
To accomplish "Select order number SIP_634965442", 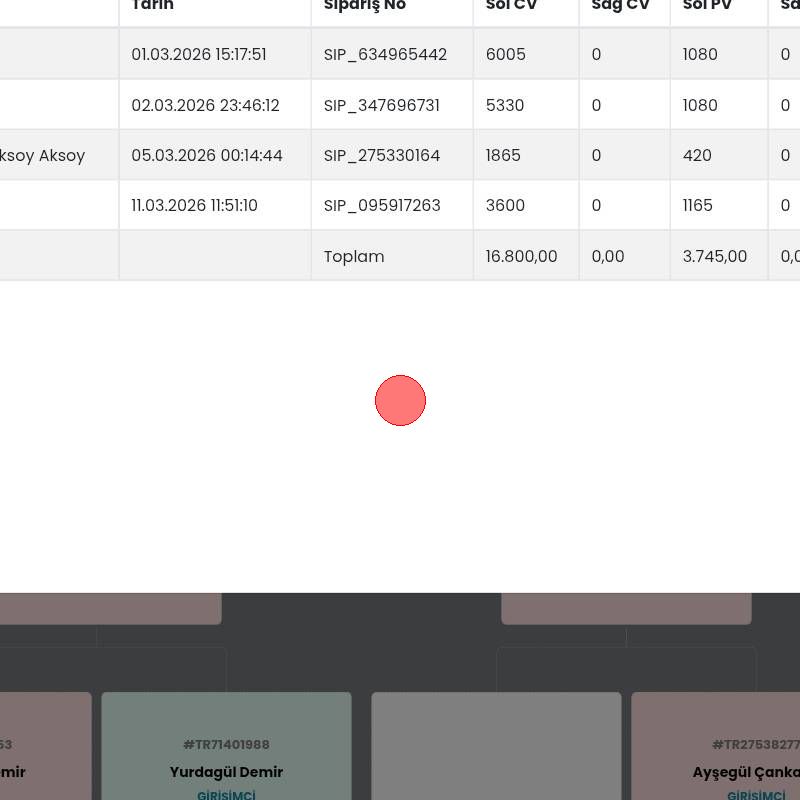I will pyautogui.click(x=385, y=54).
